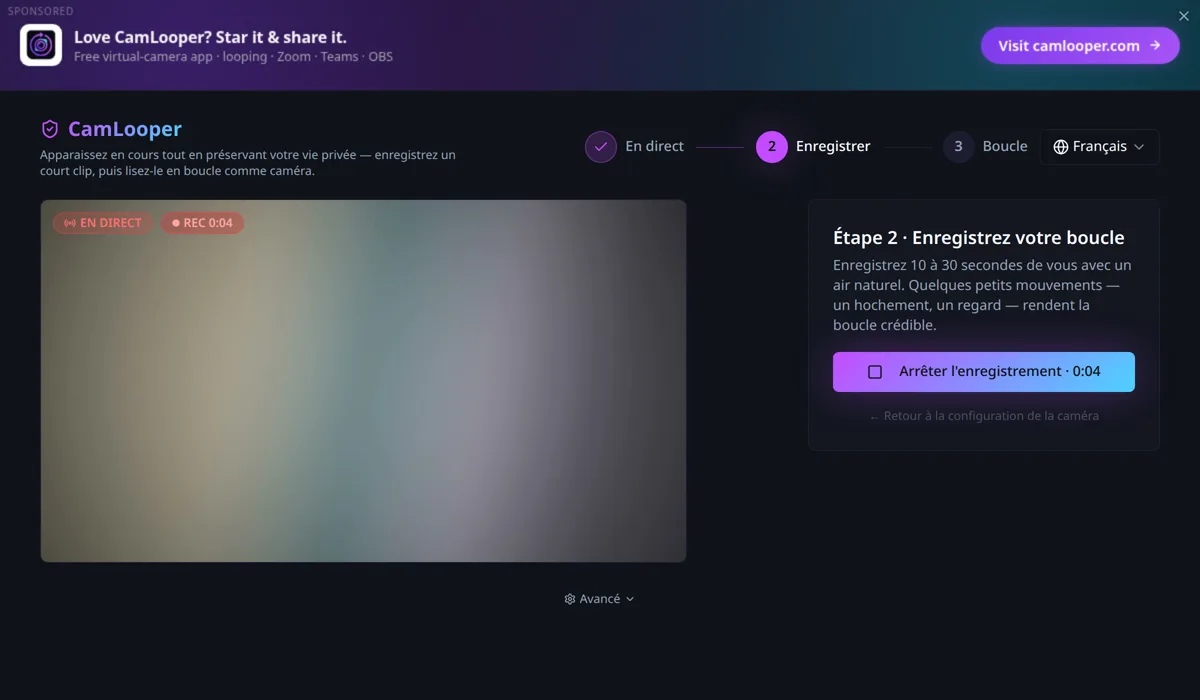1200x700 pixels.
Task: Close the sponsored banner
Action: (x=1184, y=16)
